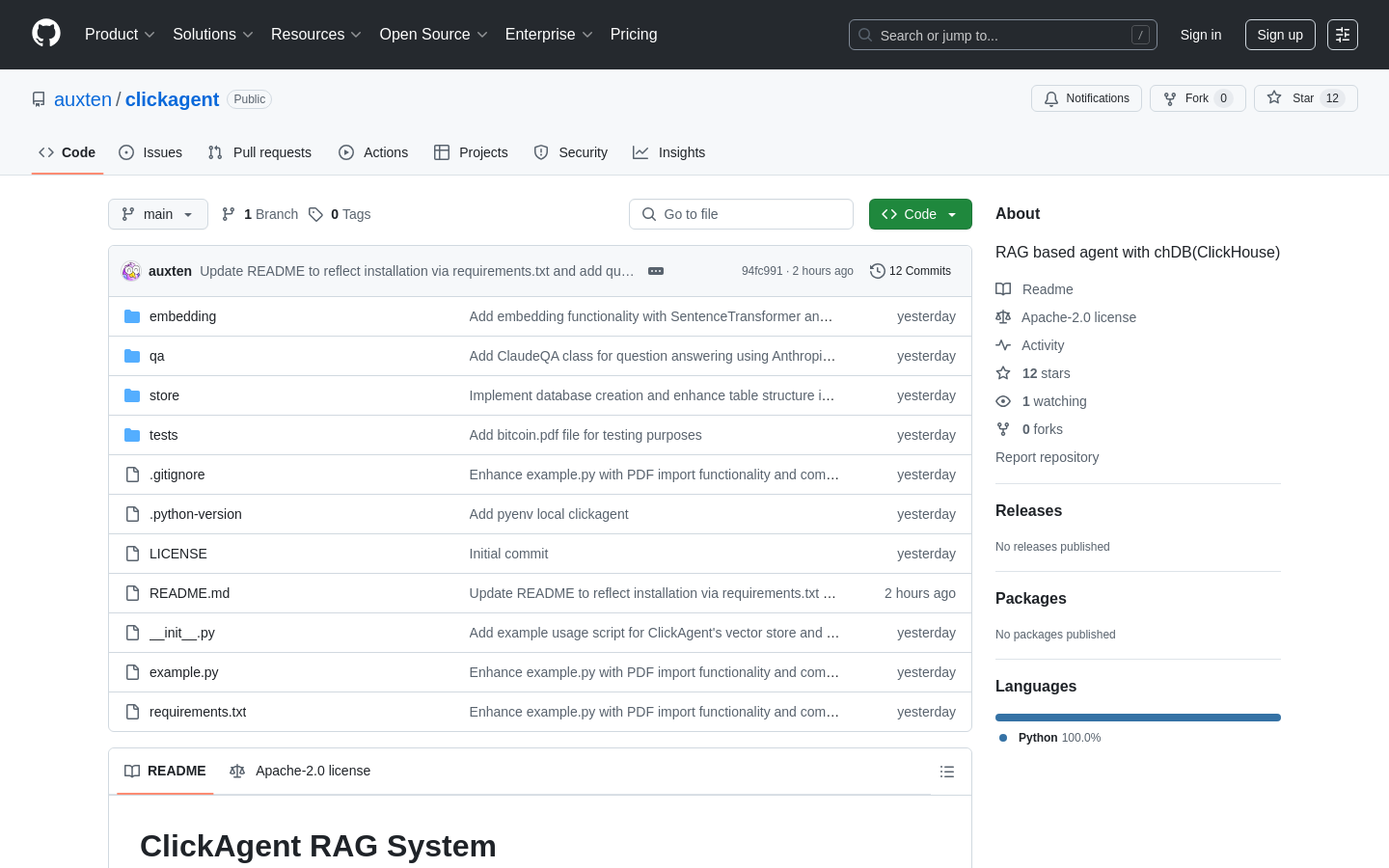Open the Packages heading link
Image resolution: width=1389 pixels, height=868 pixels.
point(1030,599)
